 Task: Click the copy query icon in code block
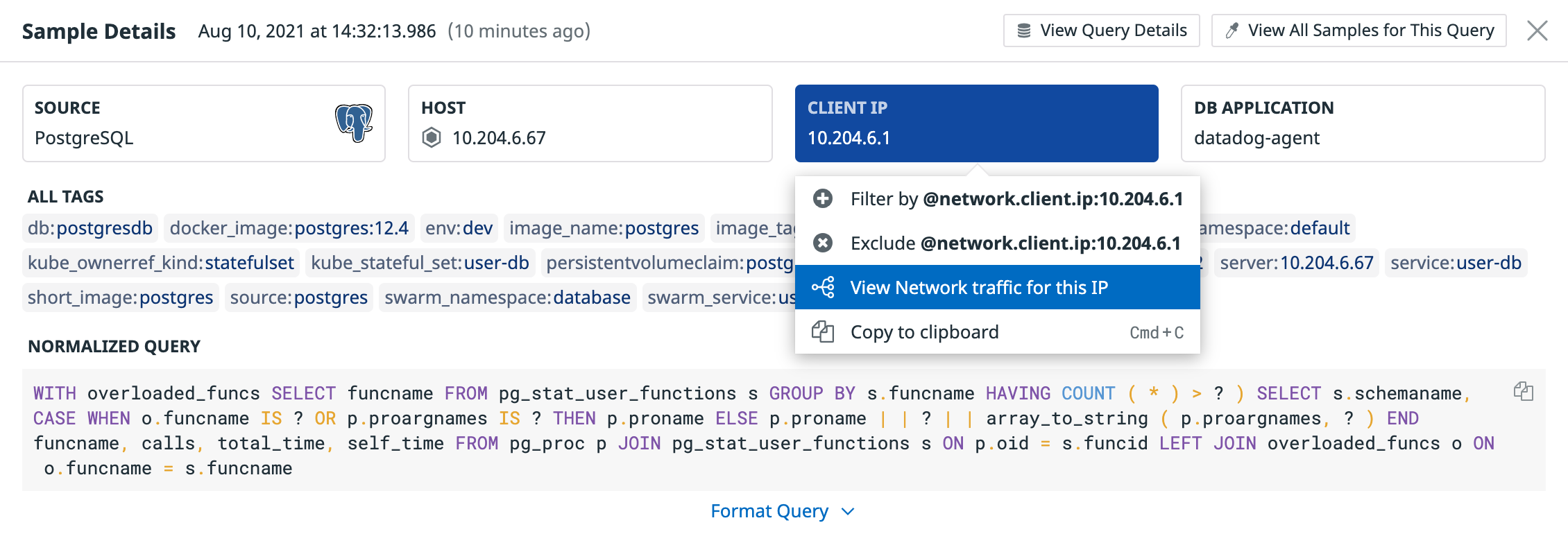coord(1523,391)
